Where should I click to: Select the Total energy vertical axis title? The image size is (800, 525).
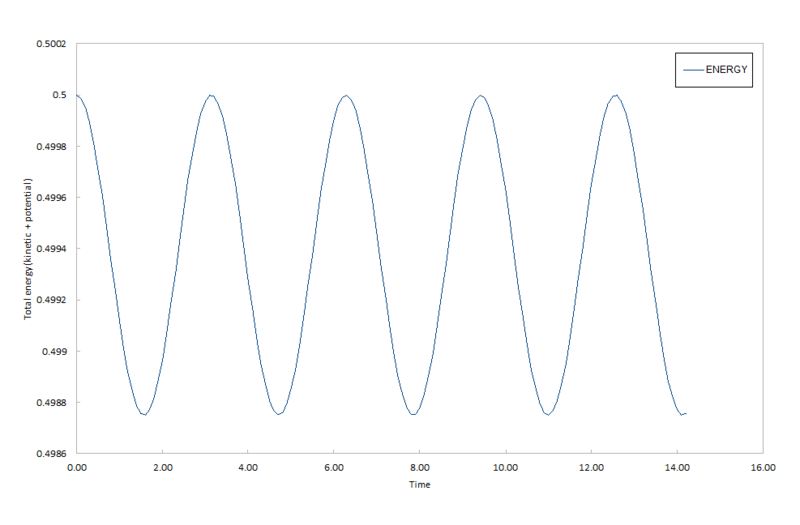[28, 249]
